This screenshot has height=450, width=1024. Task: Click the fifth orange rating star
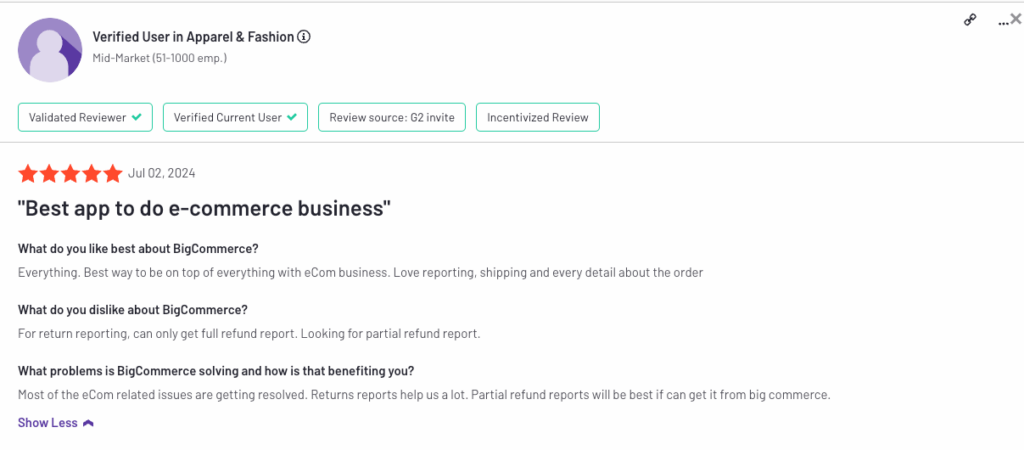click(x=112, y=174)
